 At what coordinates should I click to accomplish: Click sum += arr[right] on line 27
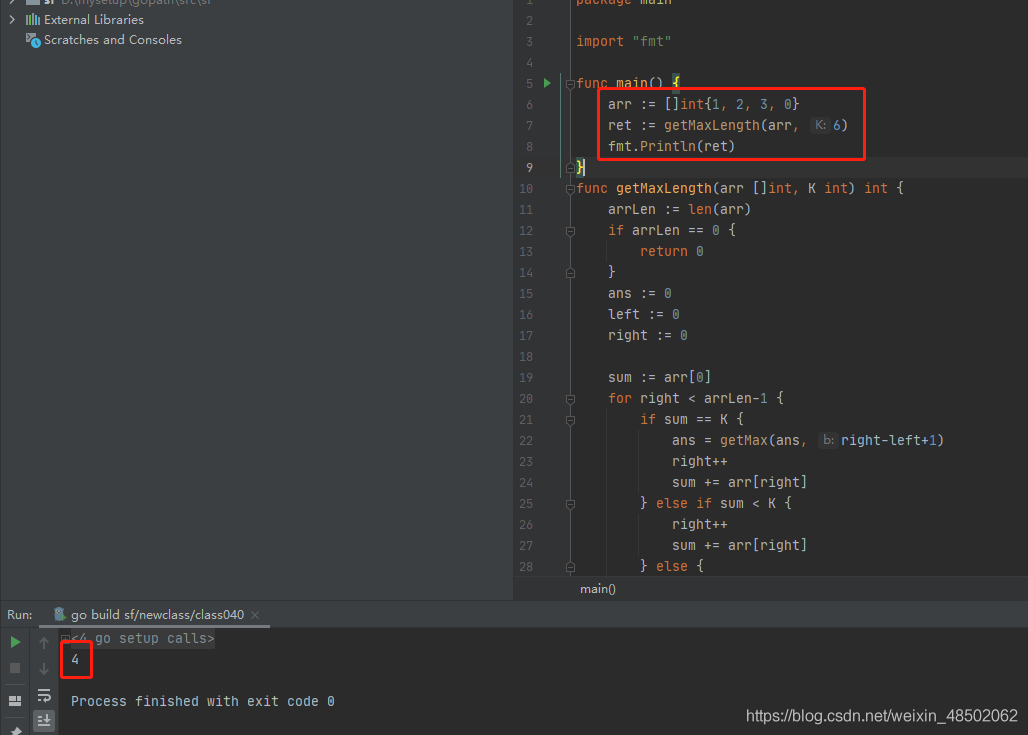point(739,545)
